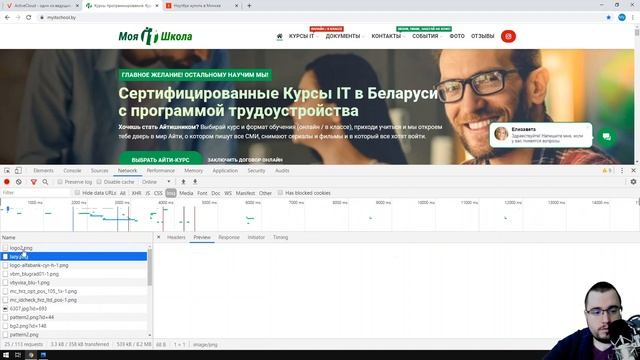Show All request types
The height and width of the screenshot is (360, 640).
[122, 193]
